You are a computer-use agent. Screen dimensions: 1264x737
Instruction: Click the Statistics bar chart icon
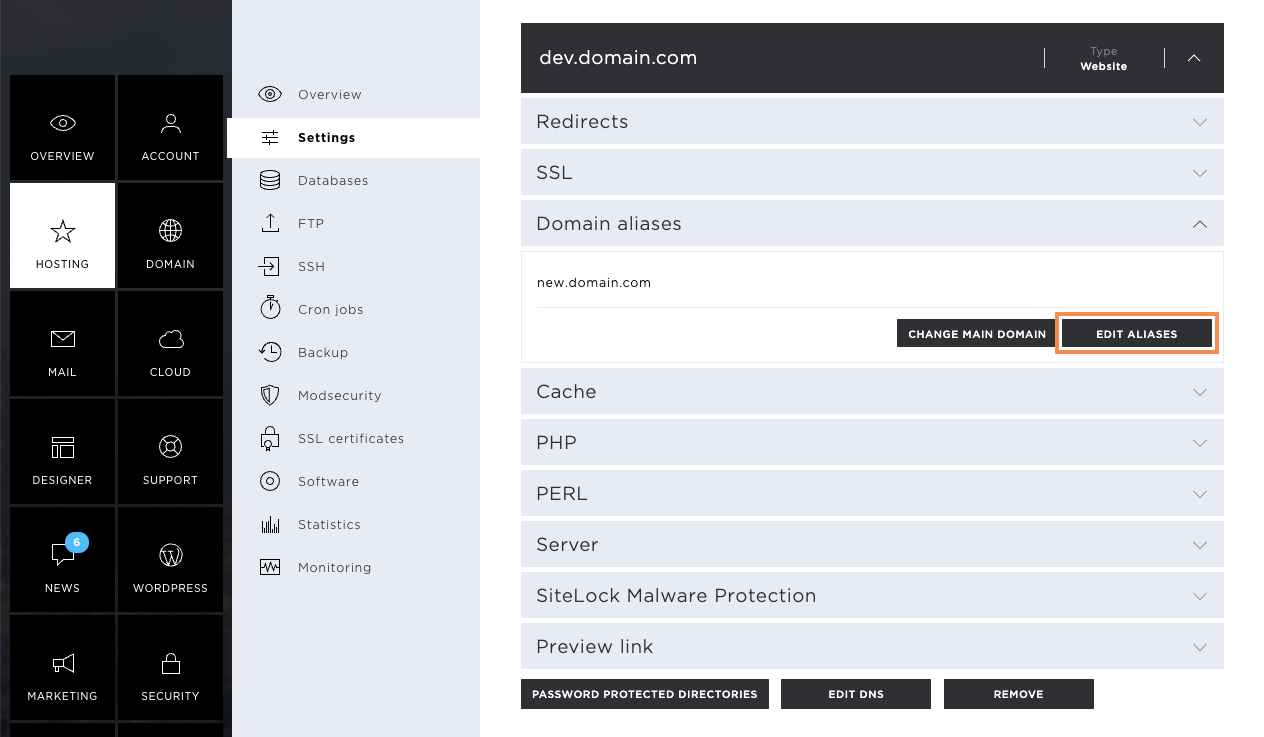tap(270, 524)
